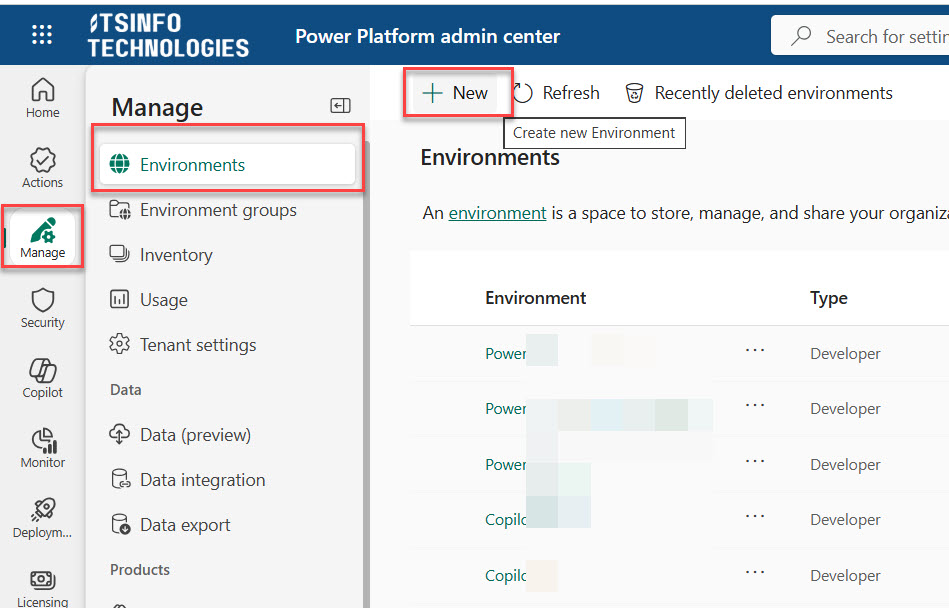Follow the environment hyperlink in description

(x=497, y=213)
